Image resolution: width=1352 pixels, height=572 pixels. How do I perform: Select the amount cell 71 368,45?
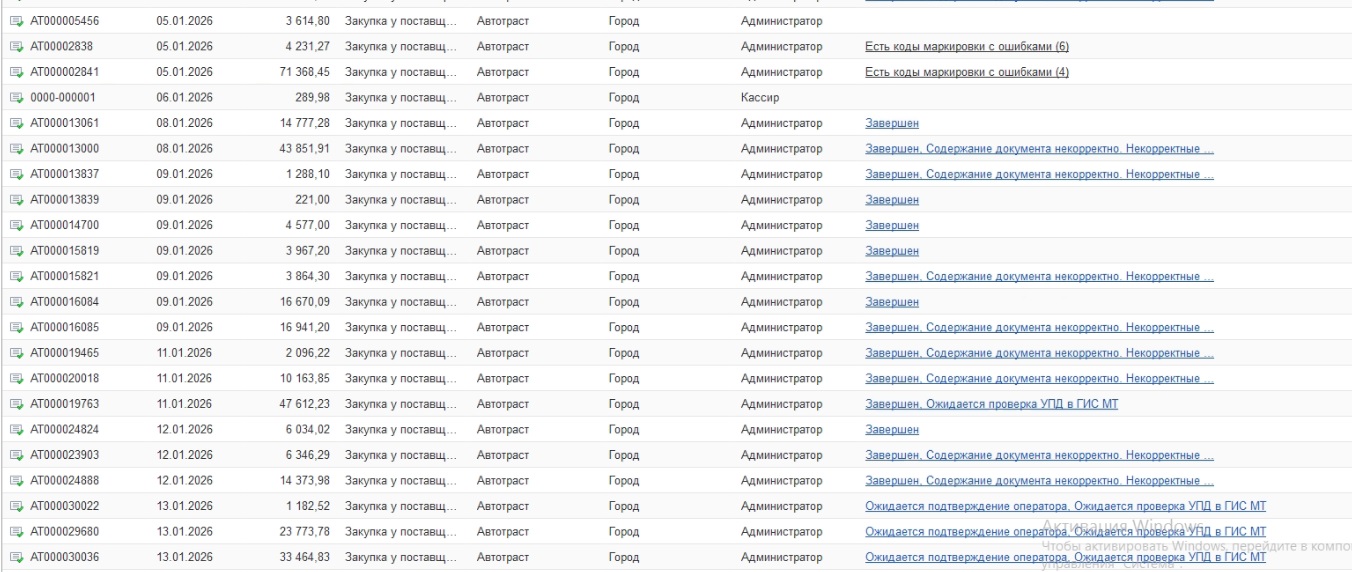tap(304, 72)
